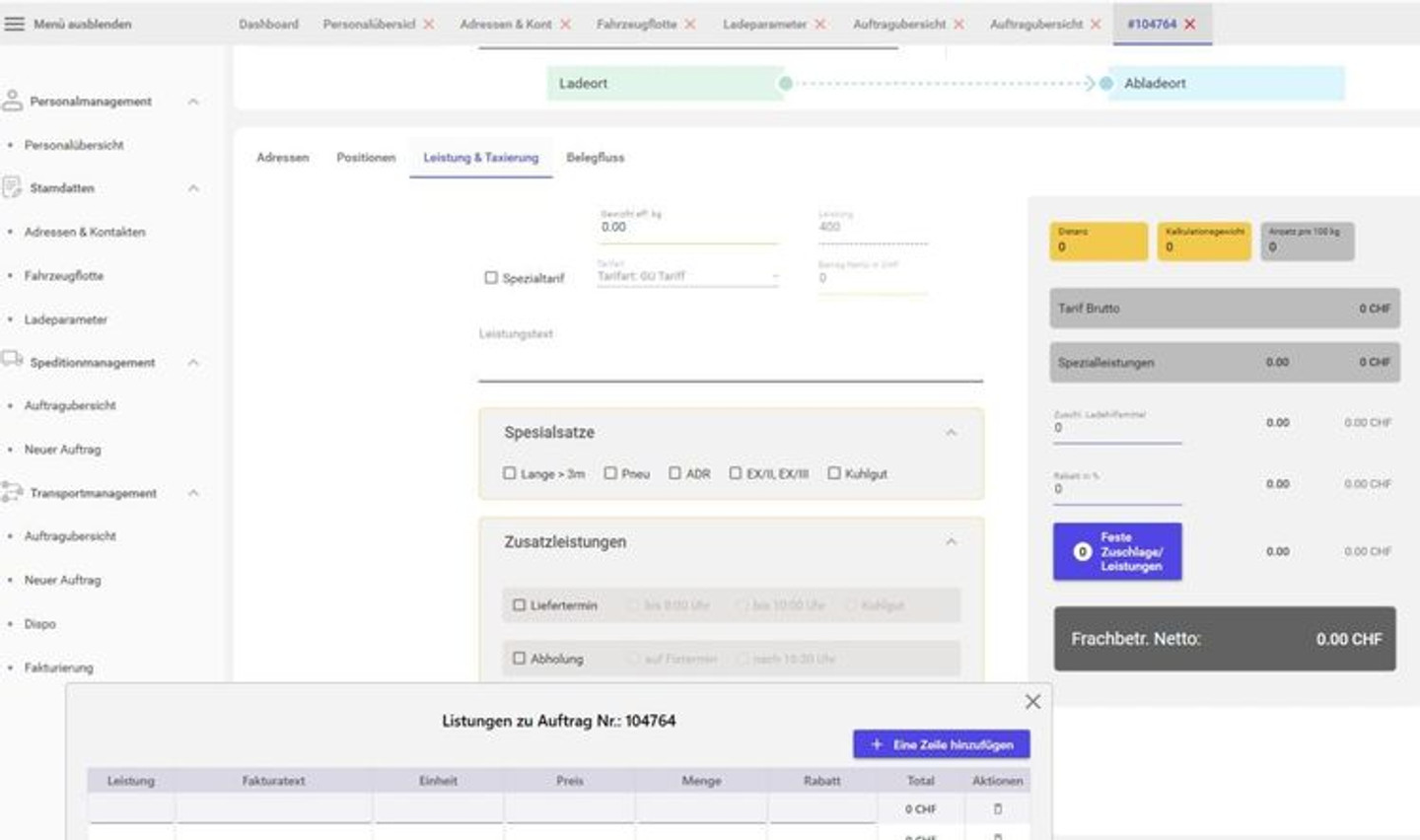Check the ADR special rate option
This screenshot has height=840, width=1420.
coord(675,473)
